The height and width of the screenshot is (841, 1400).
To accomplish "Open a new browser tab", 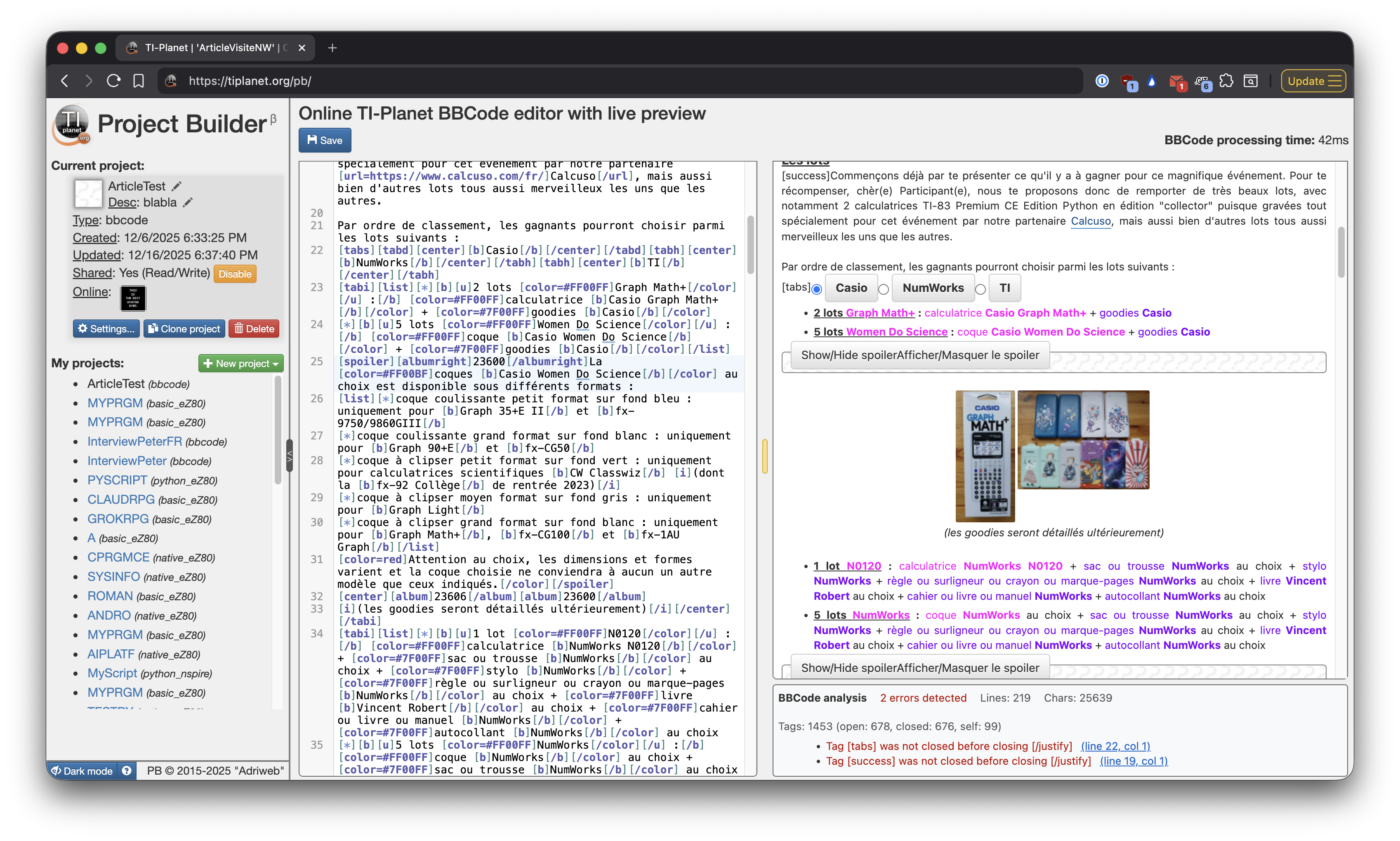I will 332,48.
